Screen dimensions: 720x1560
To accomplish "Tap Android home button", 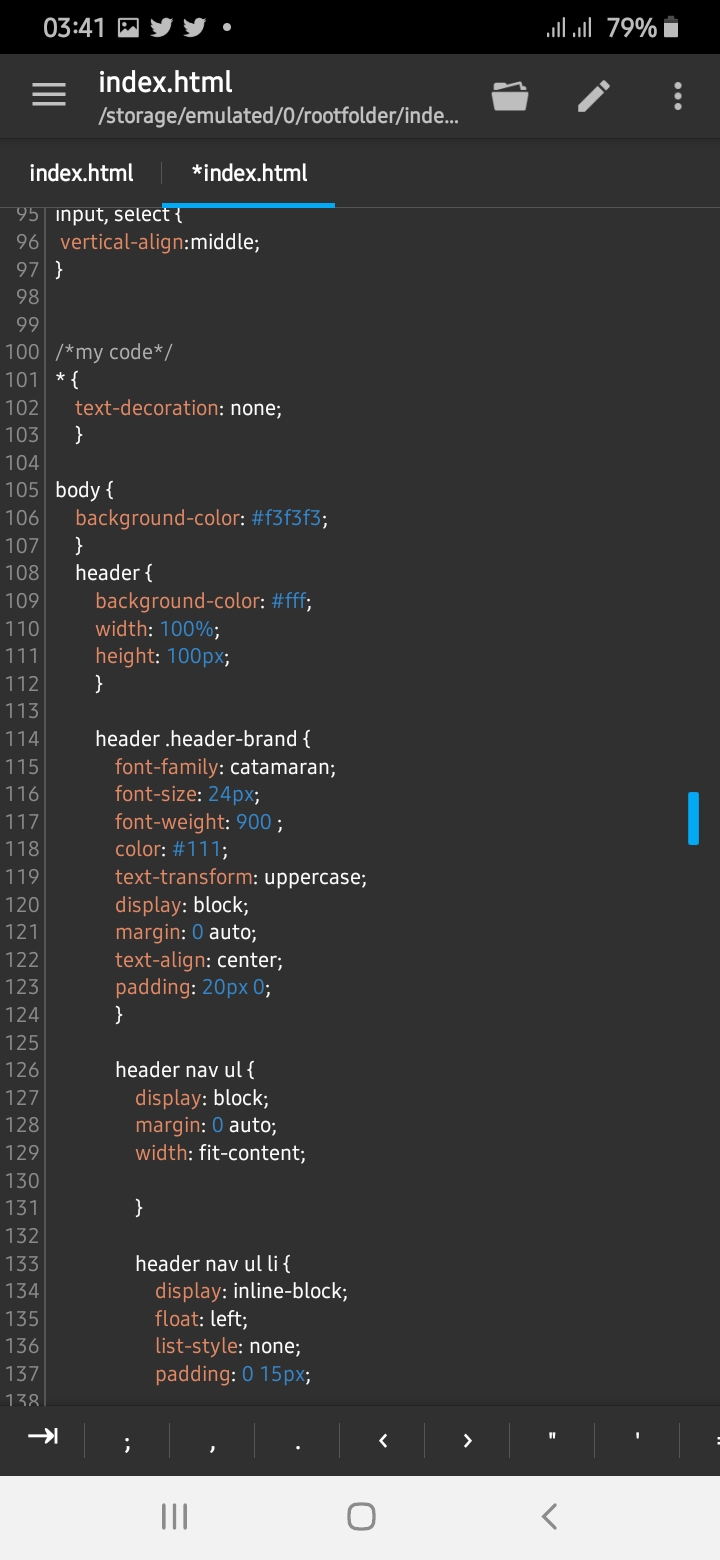I will (361, 1517).
